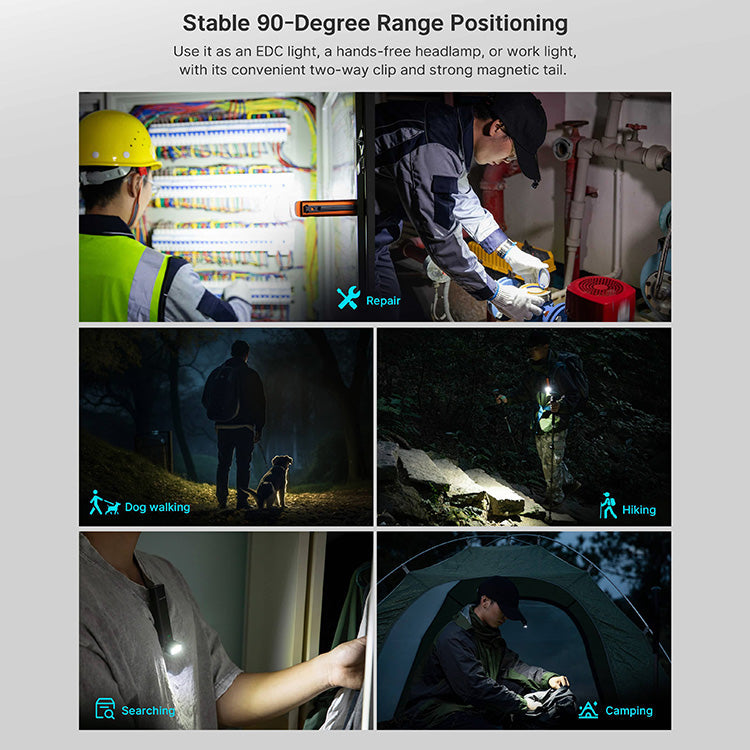Open the hiker on stone steps photo
This screenshot has height=750, width=750.
click(523, 426)
